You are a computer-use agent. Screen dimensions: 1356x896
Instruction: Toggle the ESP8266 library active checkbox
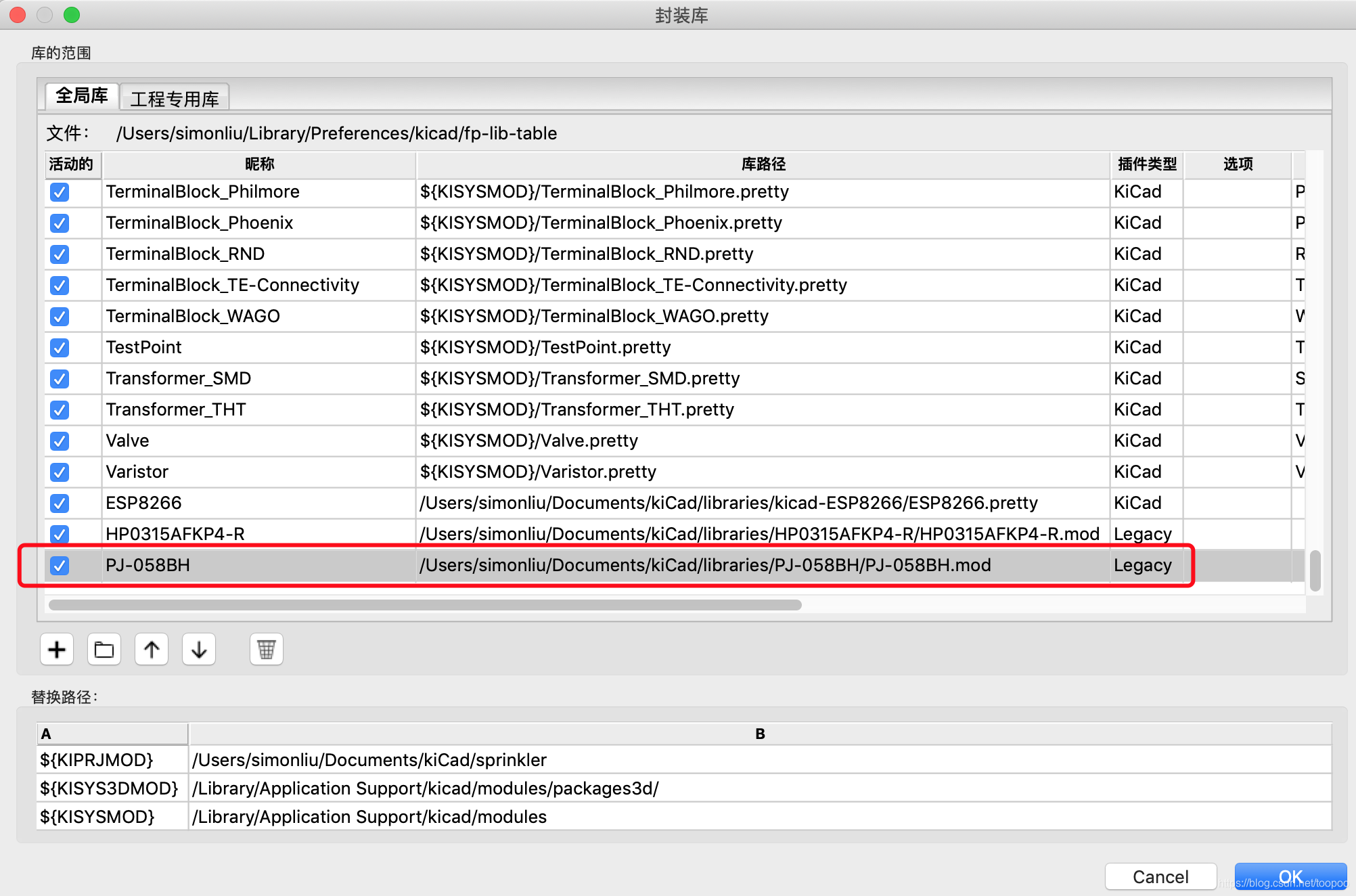point(60,503)
